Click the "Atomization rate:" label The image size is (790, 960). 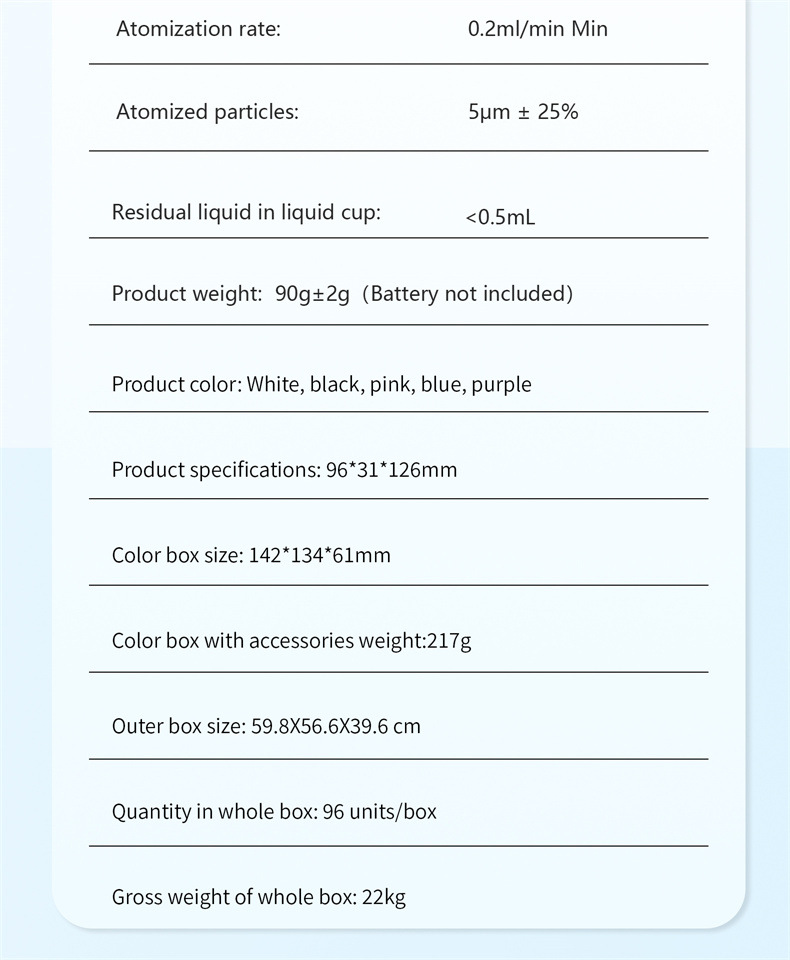click(x=198, y=29)
